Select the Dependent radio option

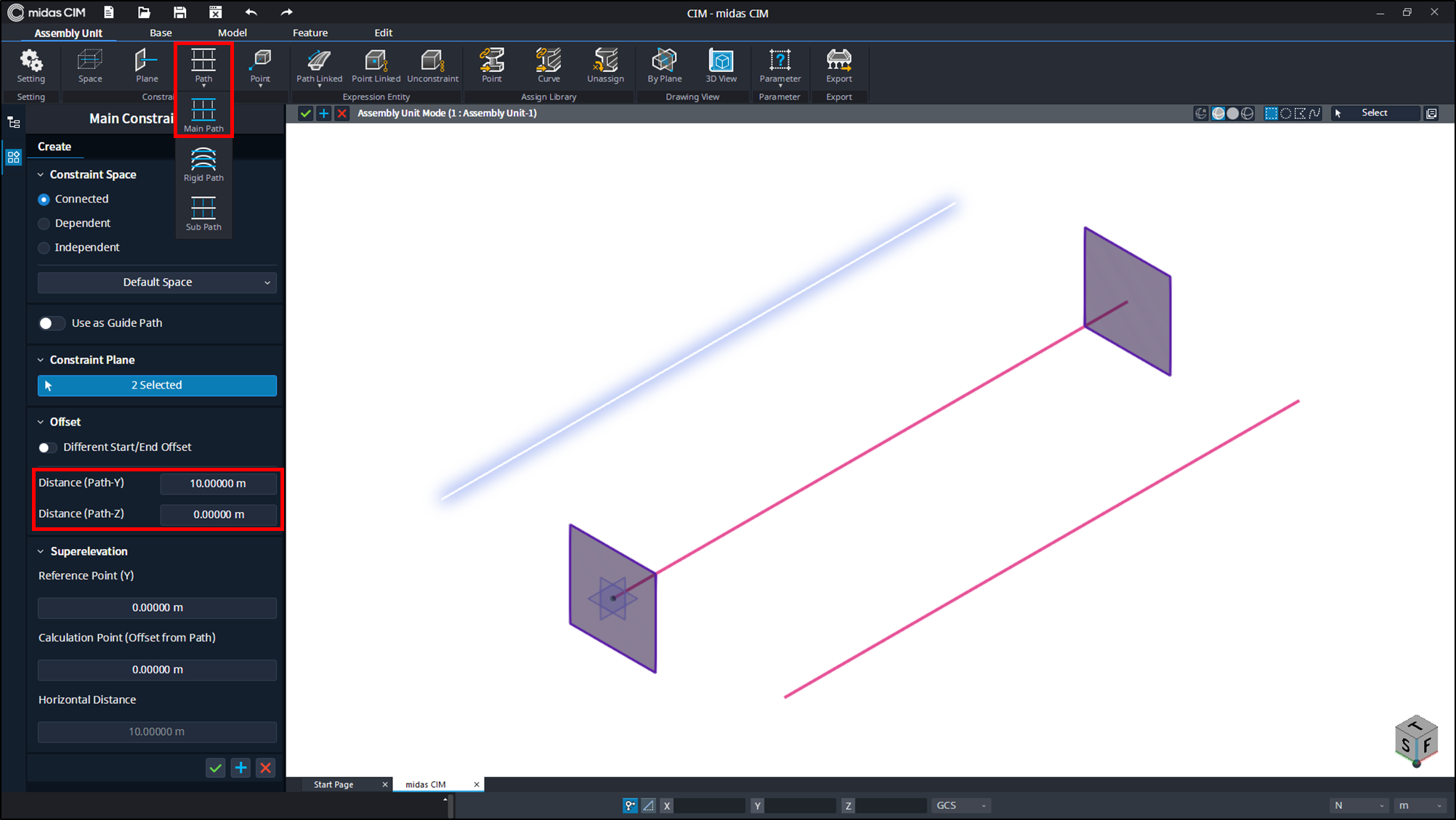(x=44, y=224)
